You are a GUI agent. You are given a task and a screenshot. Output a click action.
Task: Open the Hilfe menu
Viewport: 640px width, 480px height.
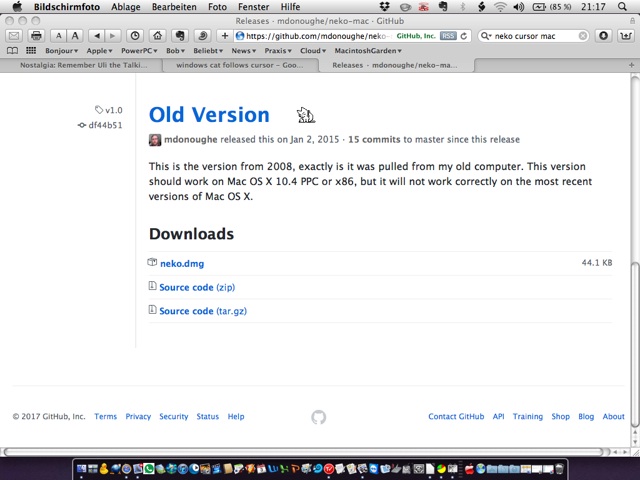(x=290, y=7)
